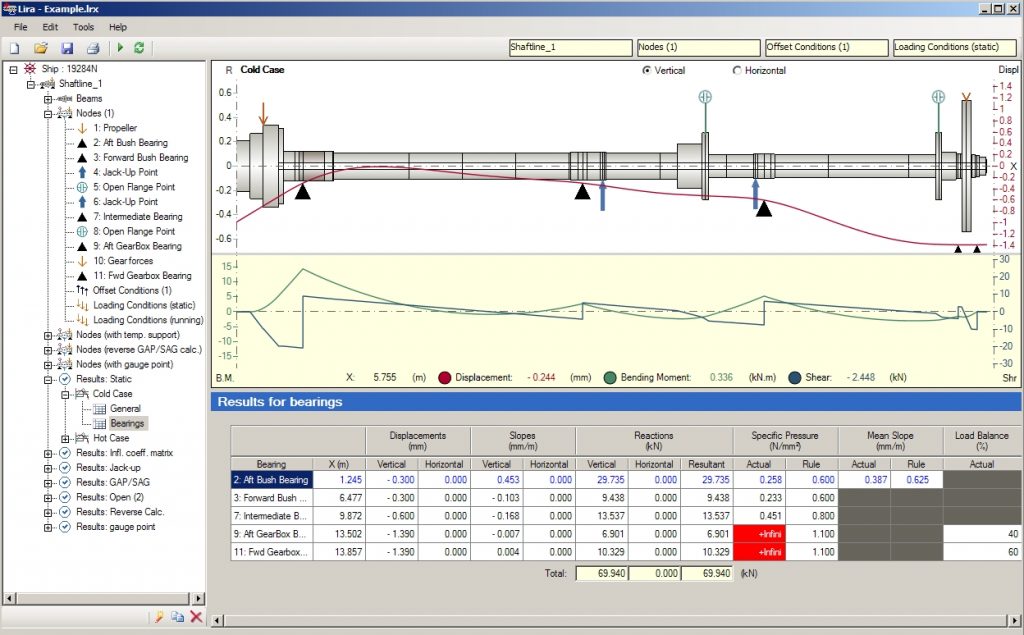Enable the Nodes (1) radio field

698,47
